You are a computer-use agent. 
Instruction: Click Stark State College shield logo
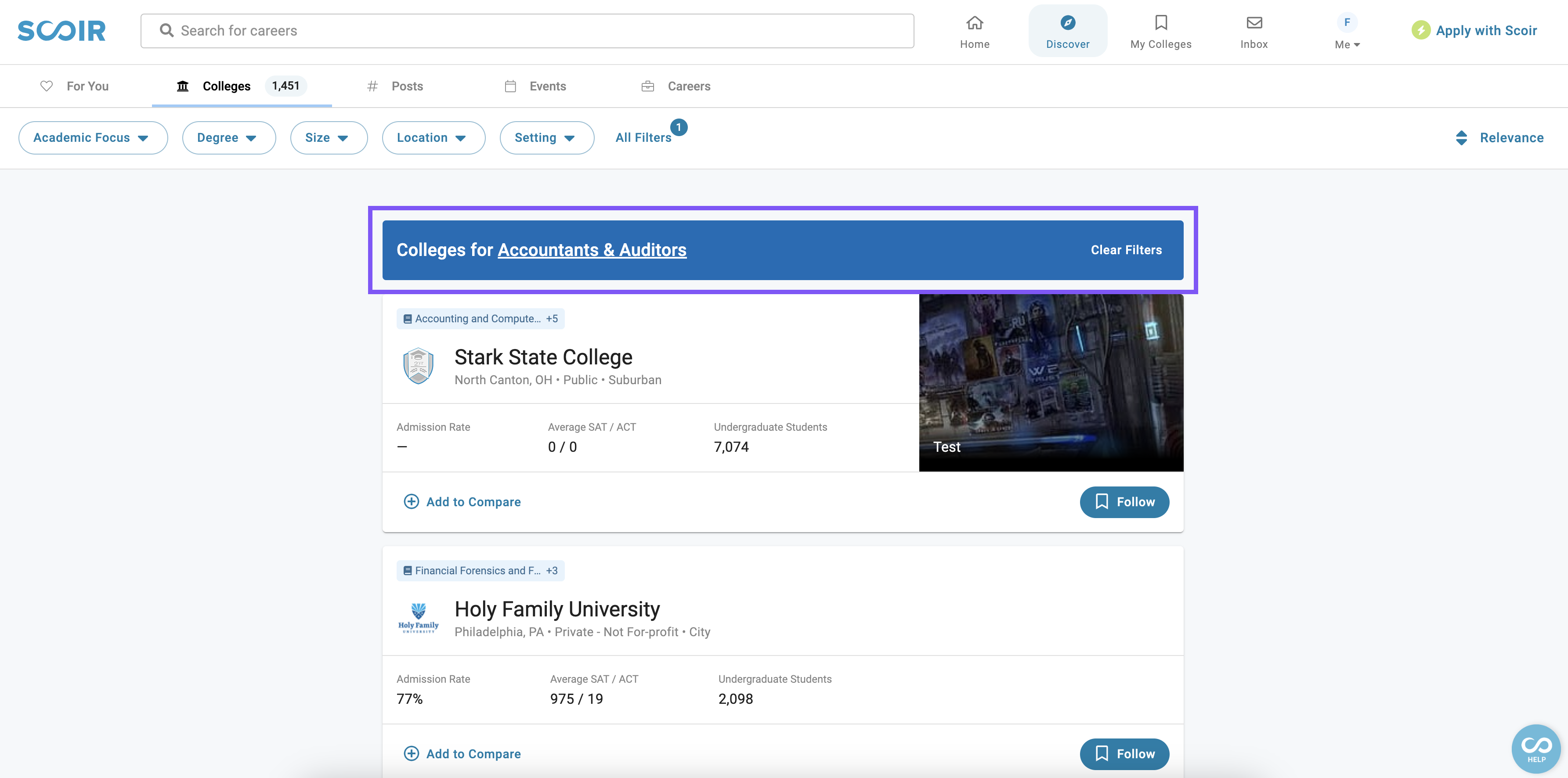tap(419, 366)
